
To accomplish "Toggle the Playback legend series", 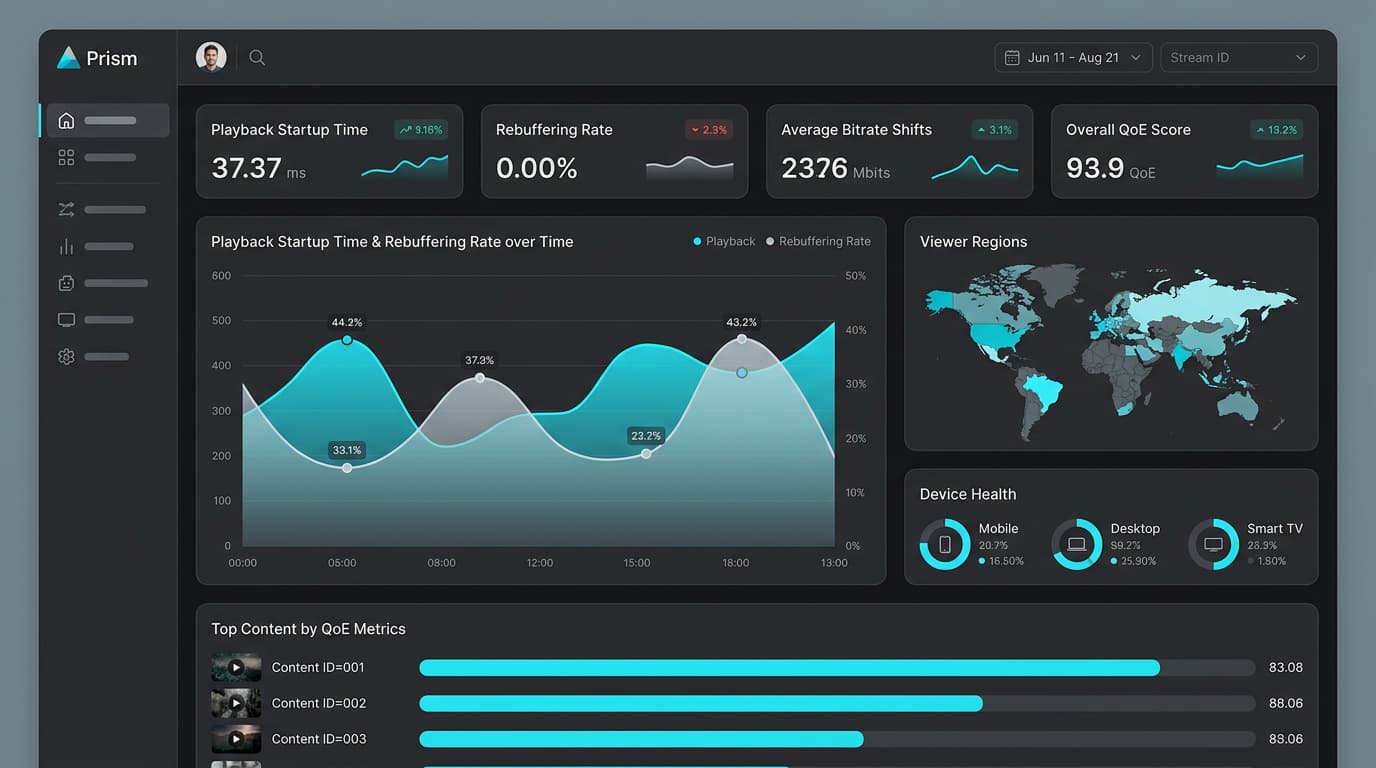I will [724, 241].
